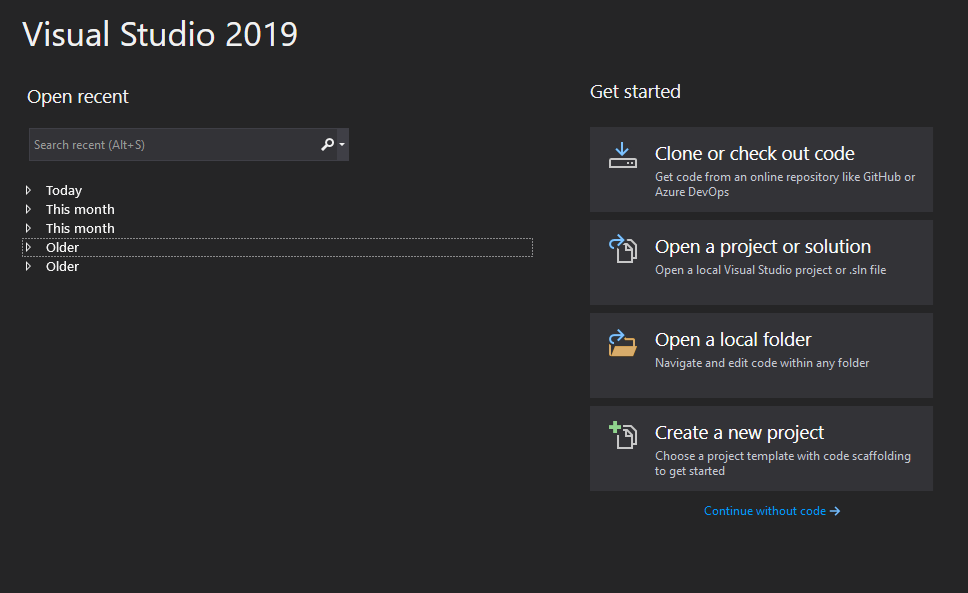Viewport: 968px width, 593px height.
Task: Expand the first This month group
Action: (29, 209)
